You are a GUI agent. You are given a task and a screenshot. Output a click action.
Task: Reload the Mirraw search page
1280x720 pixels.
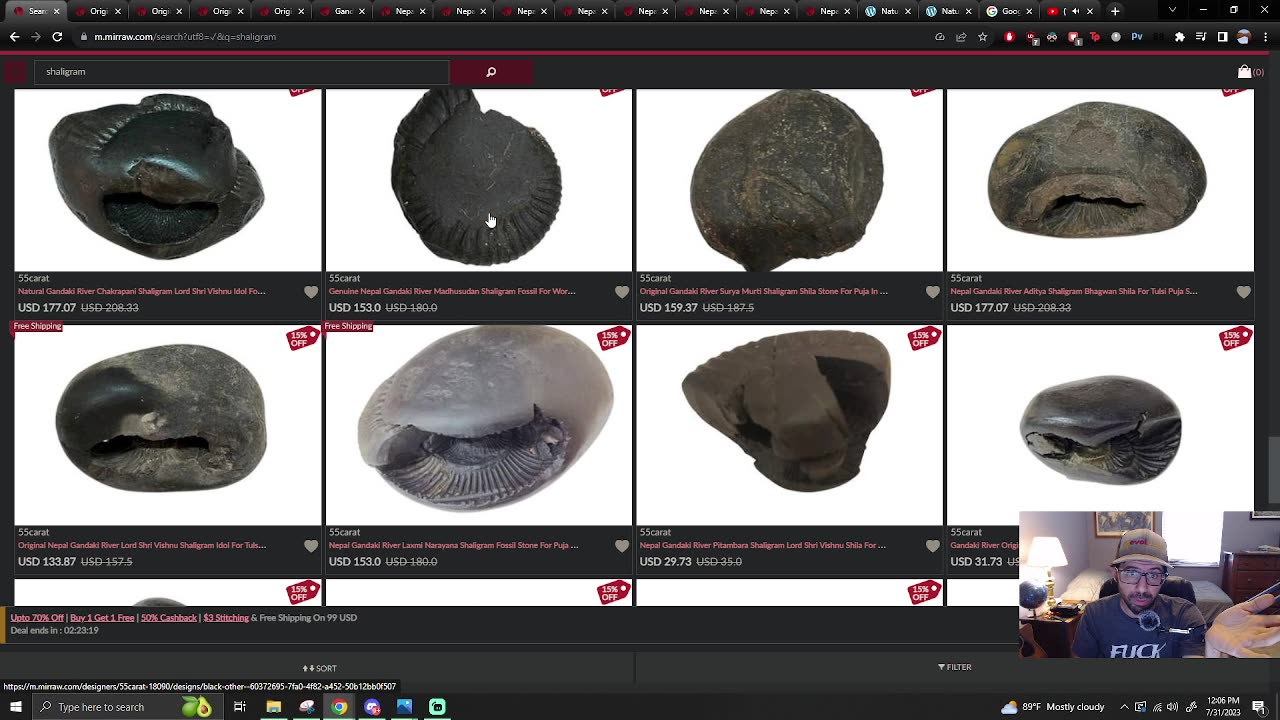click(x=57, y=37)
